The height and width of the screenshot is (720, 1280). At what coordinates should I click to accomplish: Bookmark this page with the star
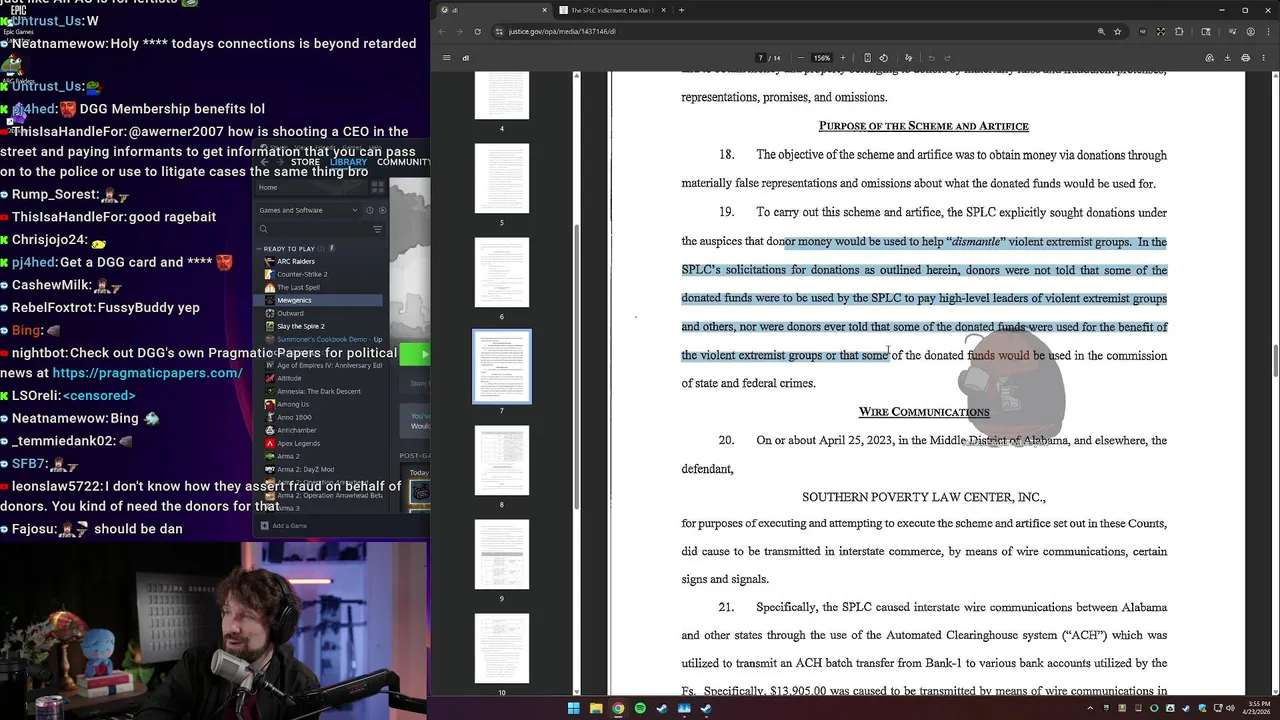(x=1117, y=31)
